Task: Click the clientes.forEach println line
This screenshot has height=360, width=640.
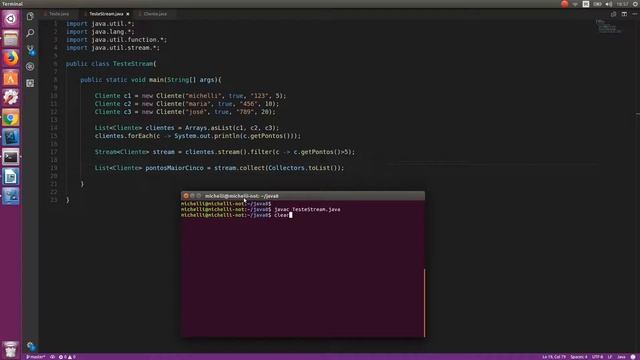Action: pyautogui.click(x=198, y=136)
